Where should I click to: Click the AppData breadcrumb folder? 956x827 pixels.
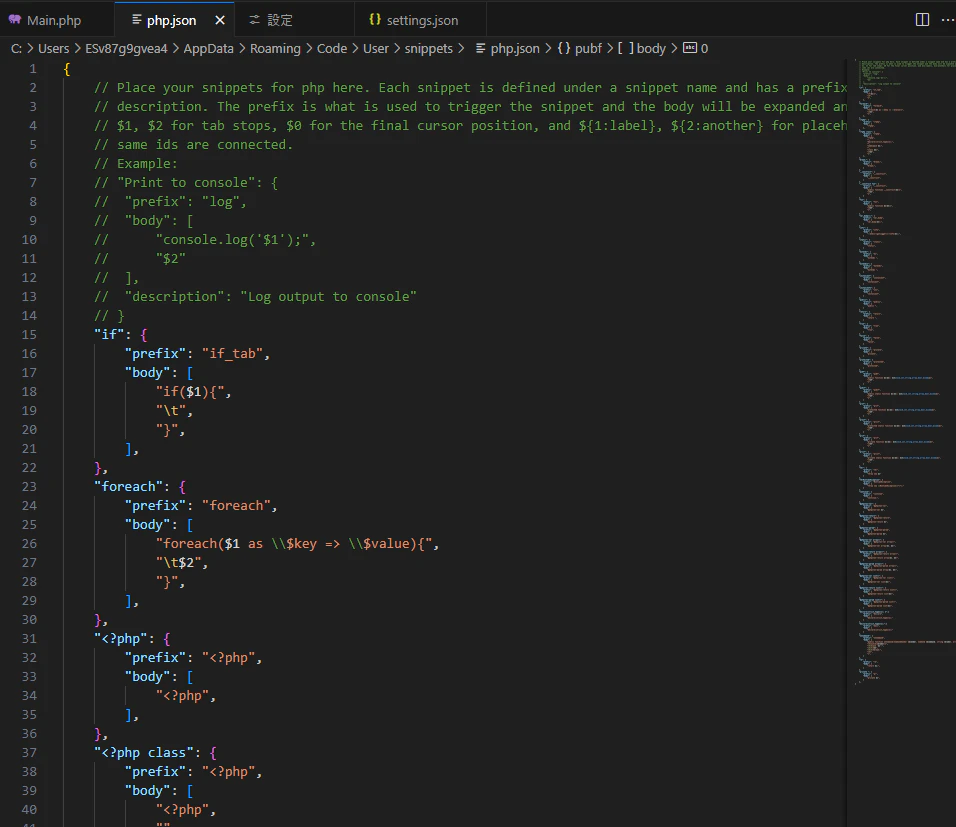coord(208,48)
